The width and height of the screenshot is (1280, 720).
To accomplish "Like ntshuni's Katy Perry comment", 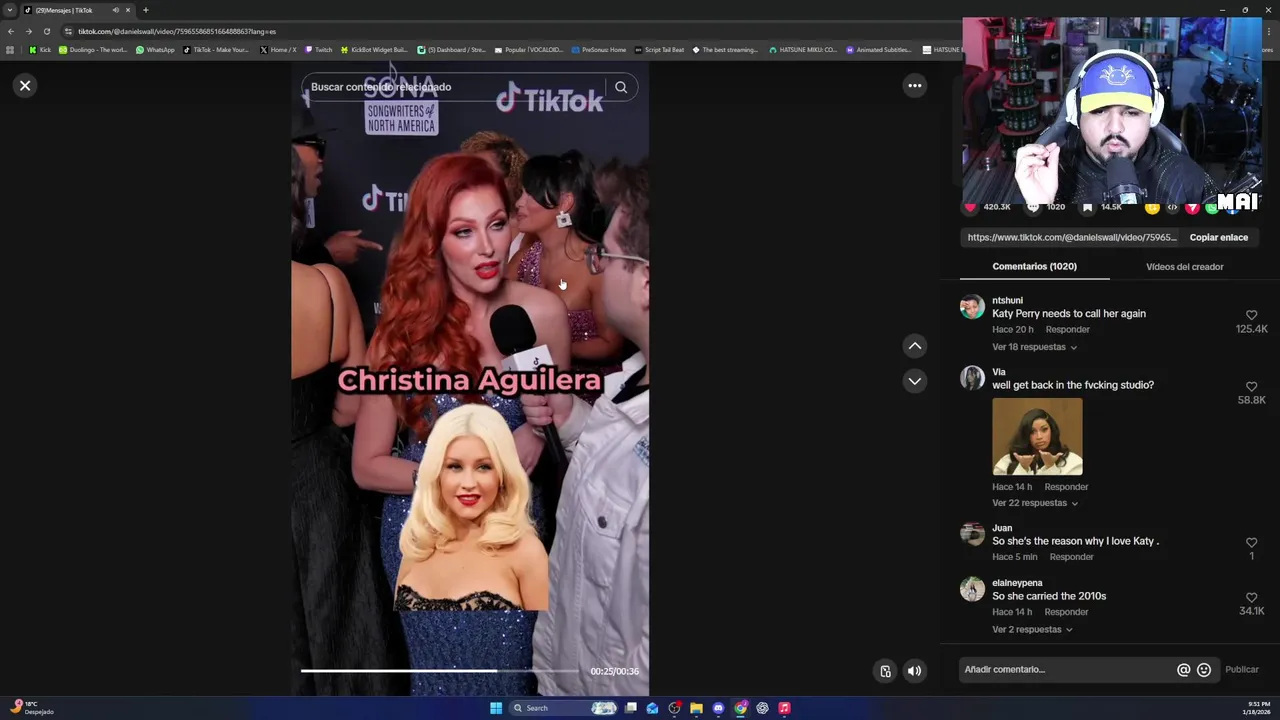I will coord(1251,315).
